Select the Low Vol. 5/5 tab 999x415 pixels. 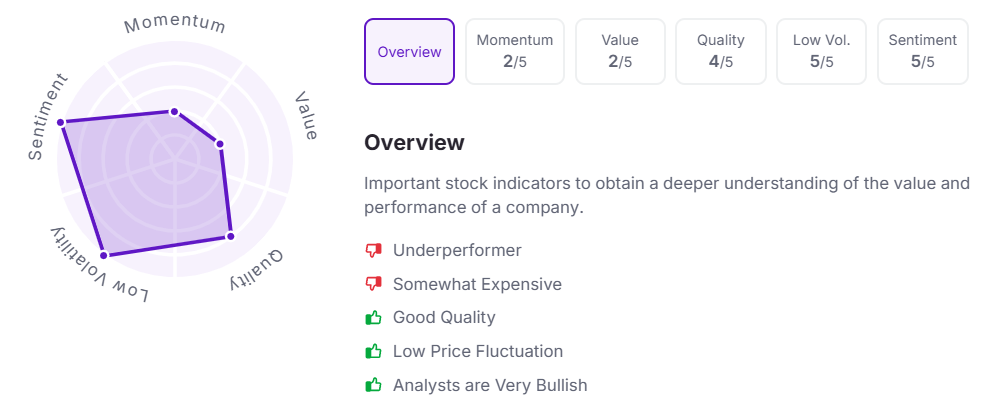(822, 51)
